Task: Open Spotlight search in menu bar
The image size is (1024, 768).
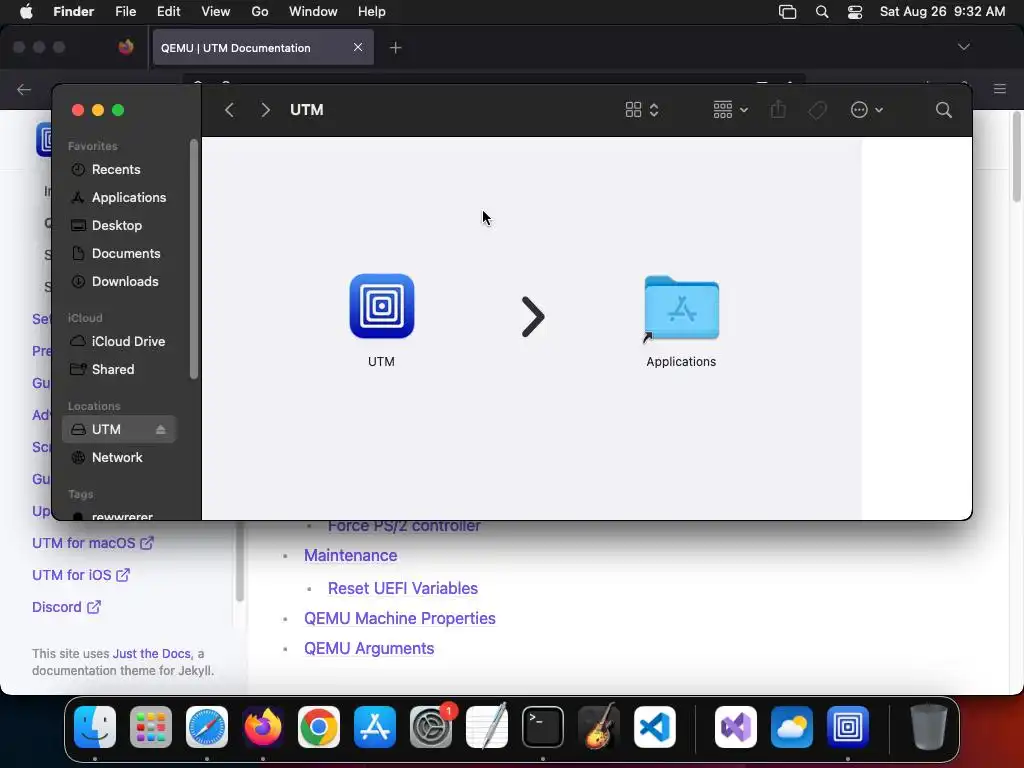Action: (822, 12)
